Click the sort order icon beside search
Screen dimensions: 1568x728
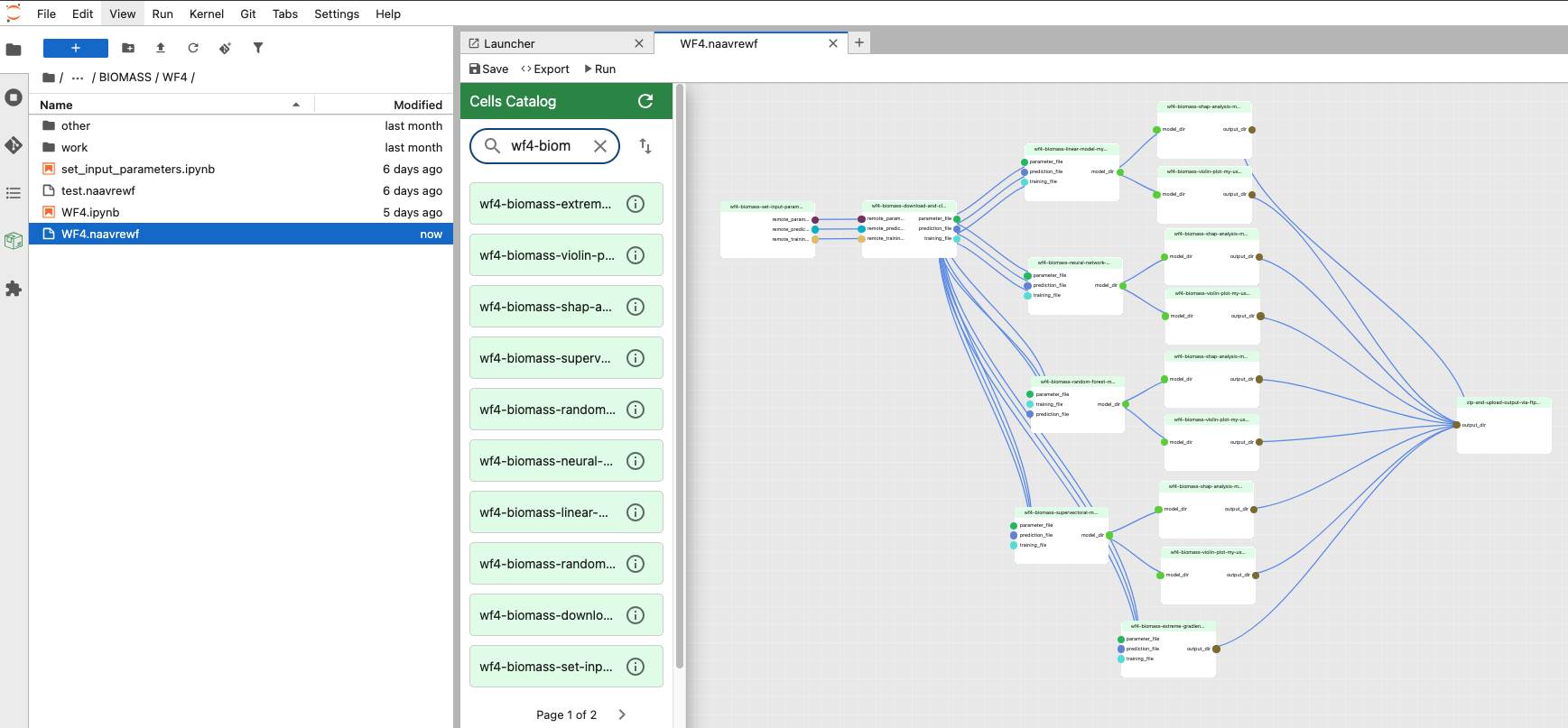[x=645, y=146]
